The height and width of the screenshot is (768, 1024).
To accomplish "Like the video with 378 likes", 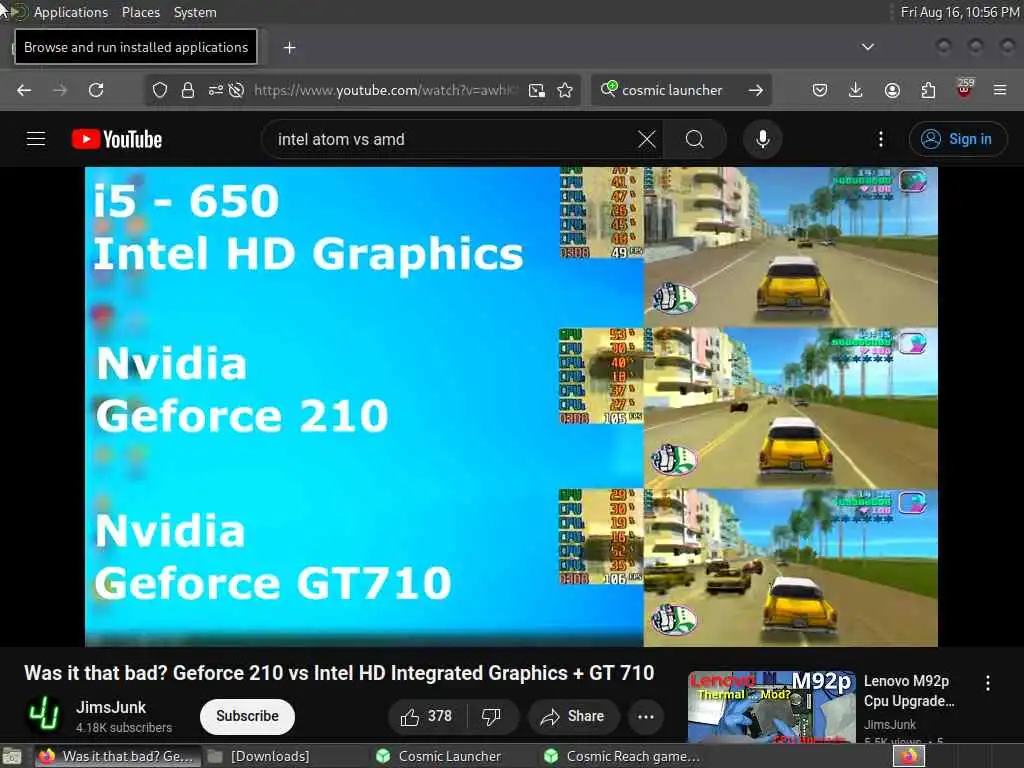I will [x=427, y=717].
